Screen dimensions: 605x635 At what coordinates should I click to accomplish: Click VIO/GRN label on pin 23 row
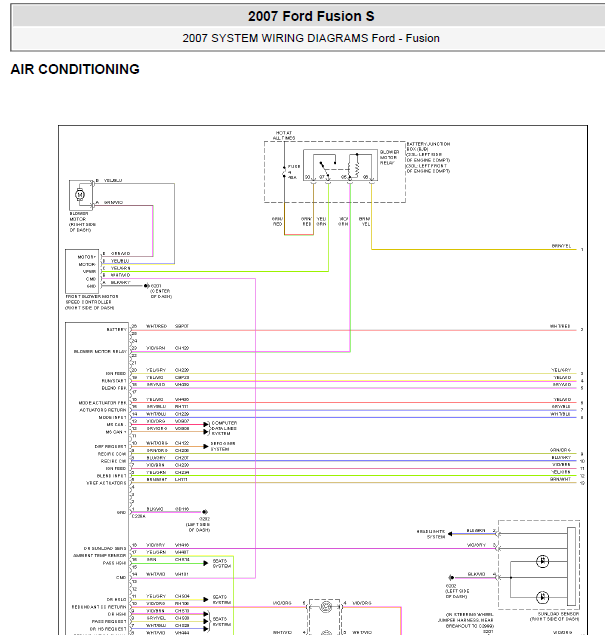pos(156,348)
